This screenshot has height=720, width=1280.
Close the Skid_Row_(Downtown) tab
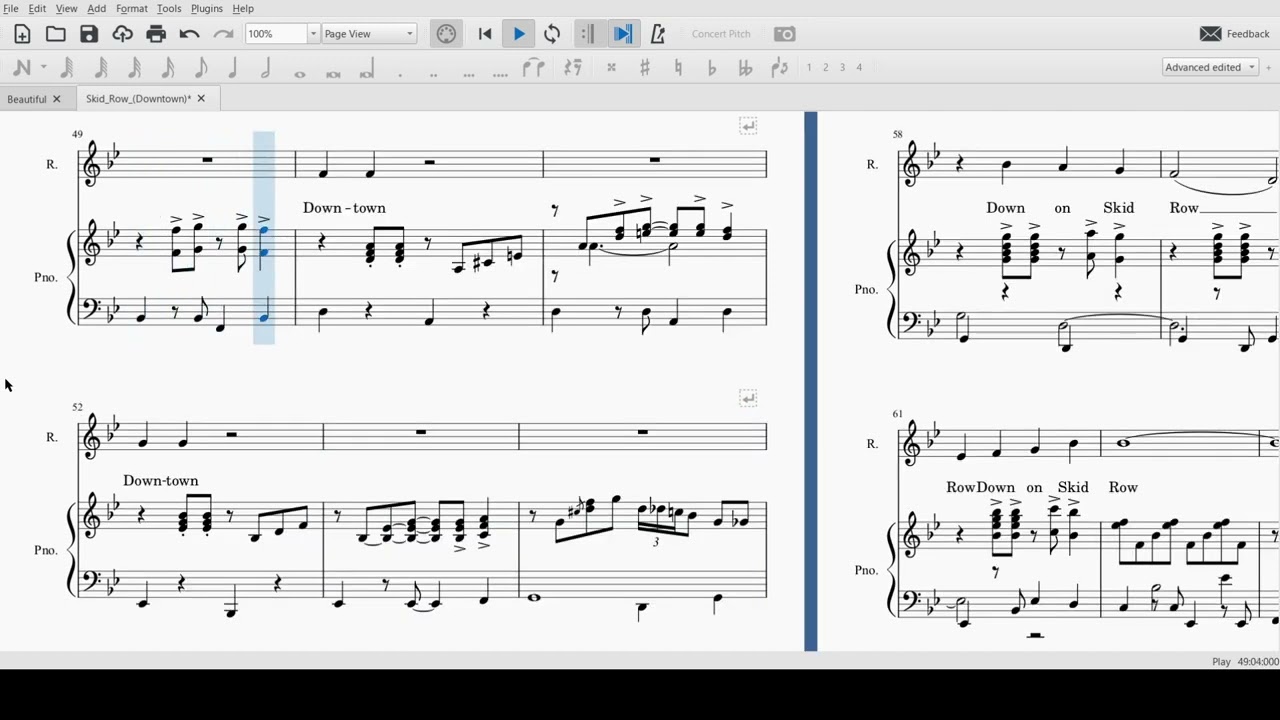[201, 99]
